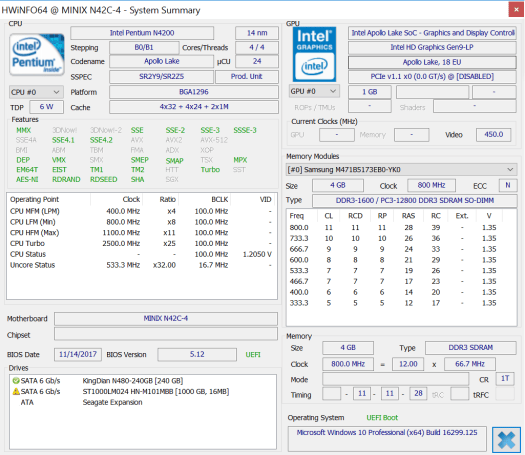This screenshot has width=525, height=455.
Task: Click the BIOS Date 11/14/2017 field
Action: click(78, 354)
